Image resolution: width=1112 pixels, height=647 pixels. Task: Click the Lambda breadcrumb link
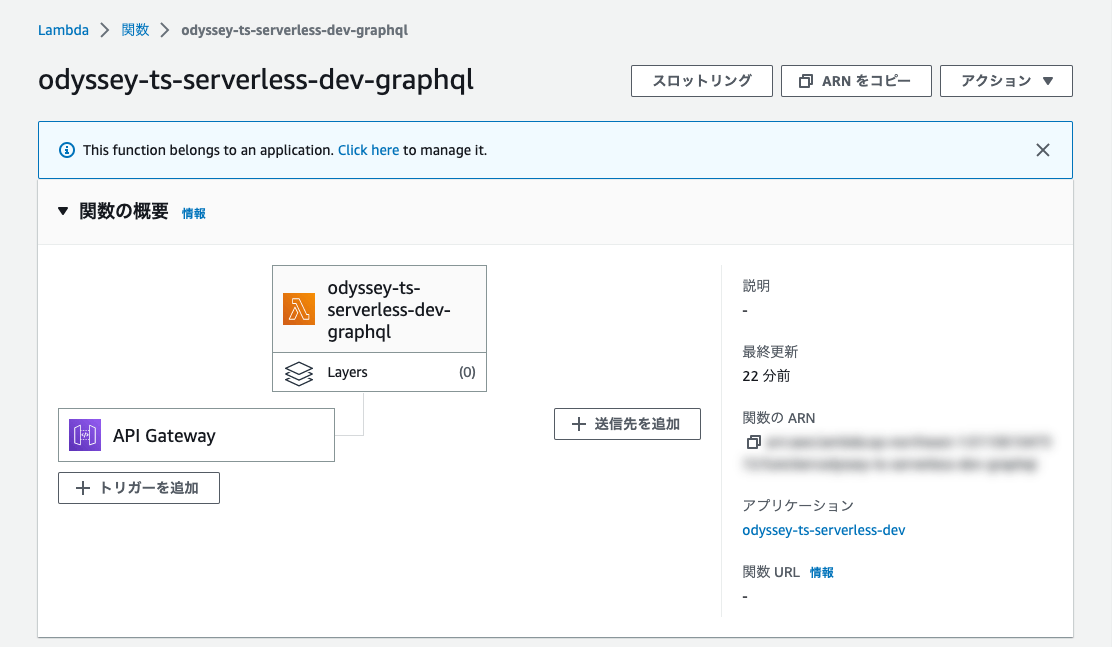pyautogui.click(x=63, y=30)
